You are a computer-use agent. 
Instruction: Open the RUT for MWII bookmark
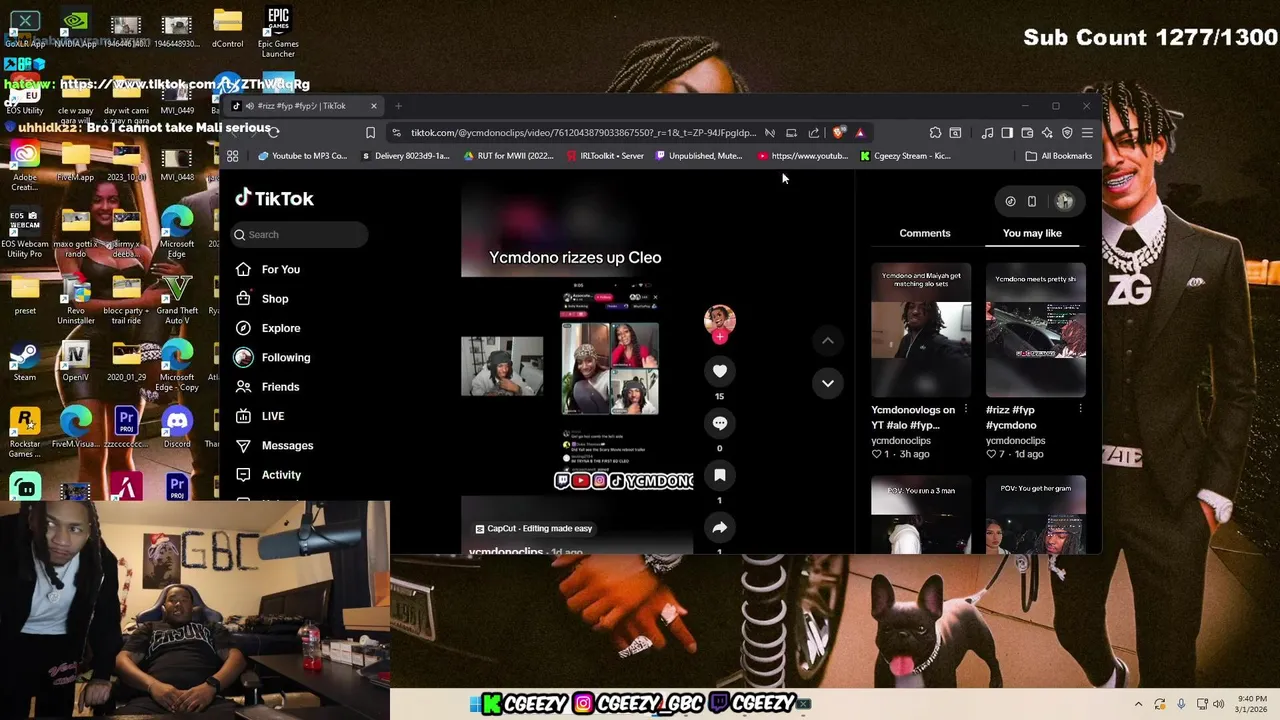coord(509,156)
